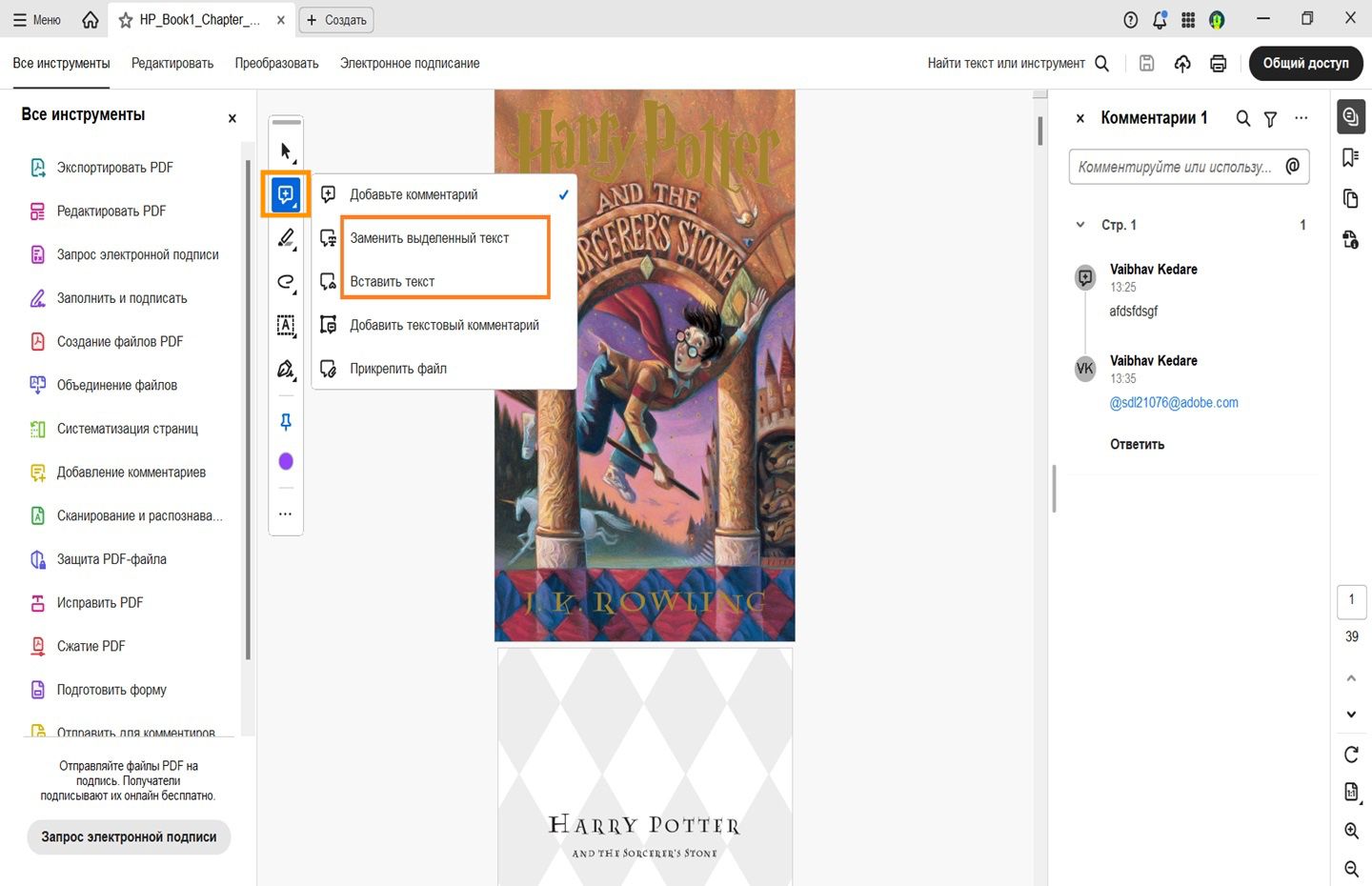Click Ответить to reply
The height and width of the screenshot is (886, 1372).
(x=1137, y=445)
